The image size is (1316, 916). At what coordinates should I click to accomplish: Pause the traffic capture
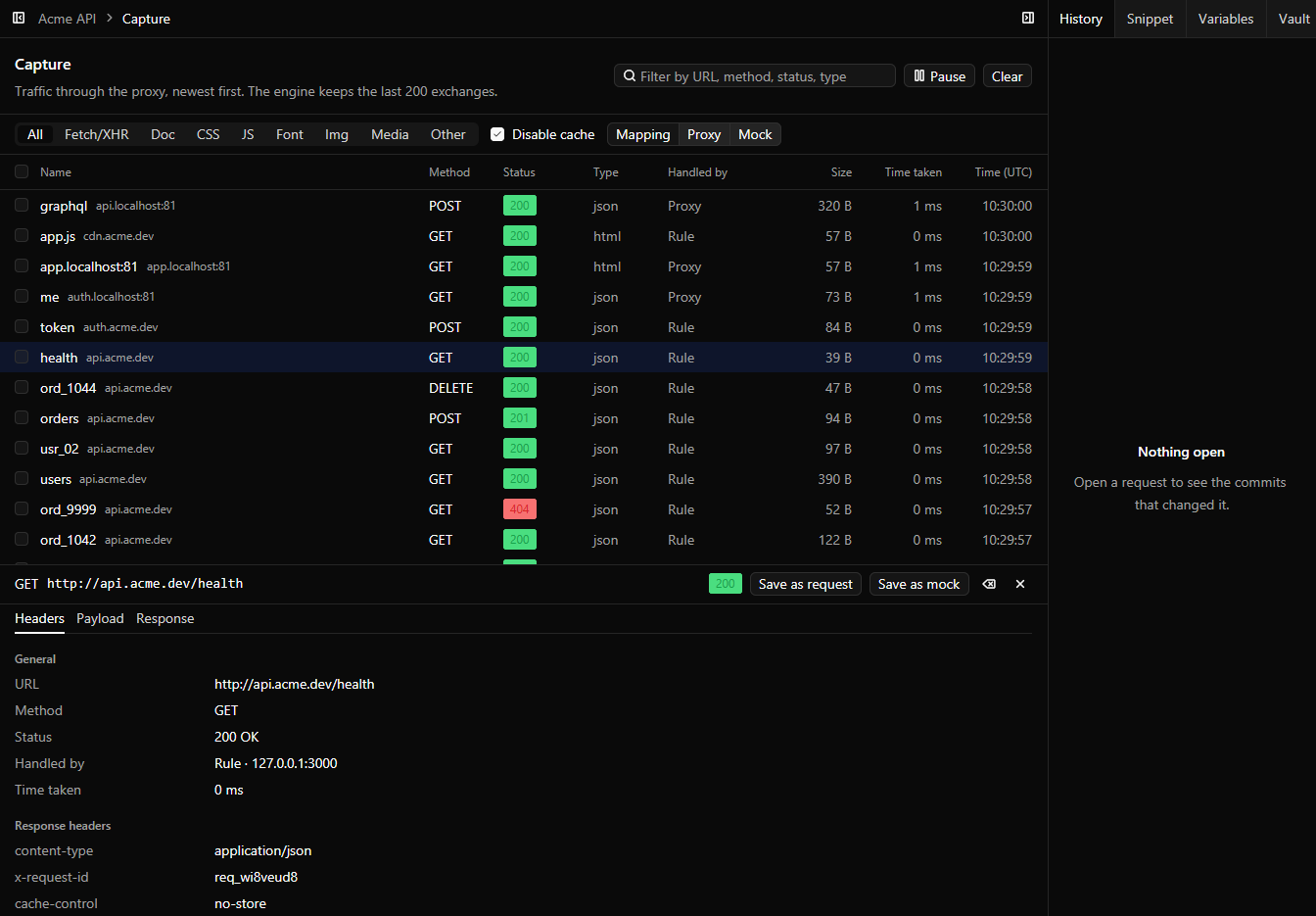coord(939,76)
